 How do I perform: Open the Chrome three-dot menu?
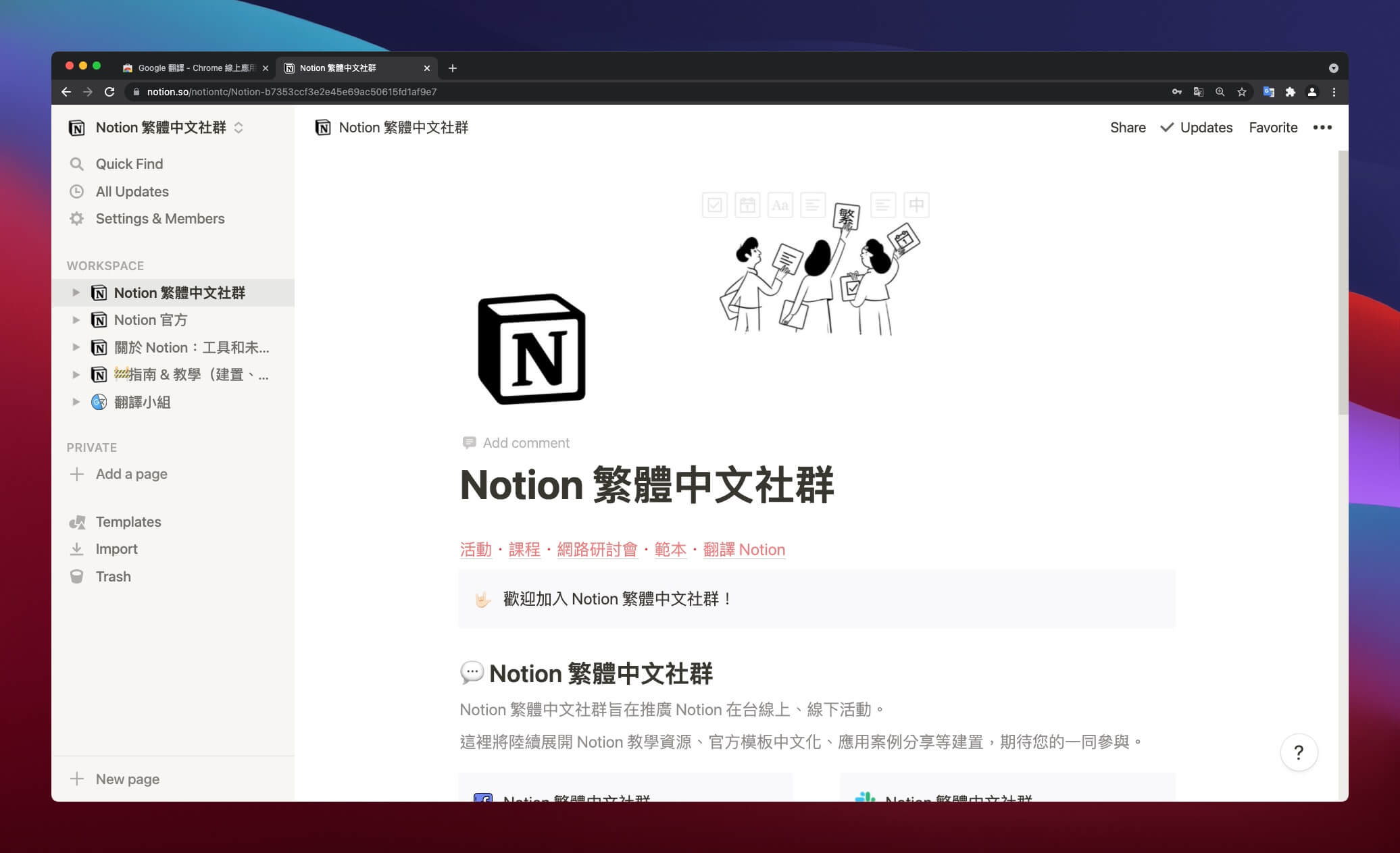(x=1334, y=92)
